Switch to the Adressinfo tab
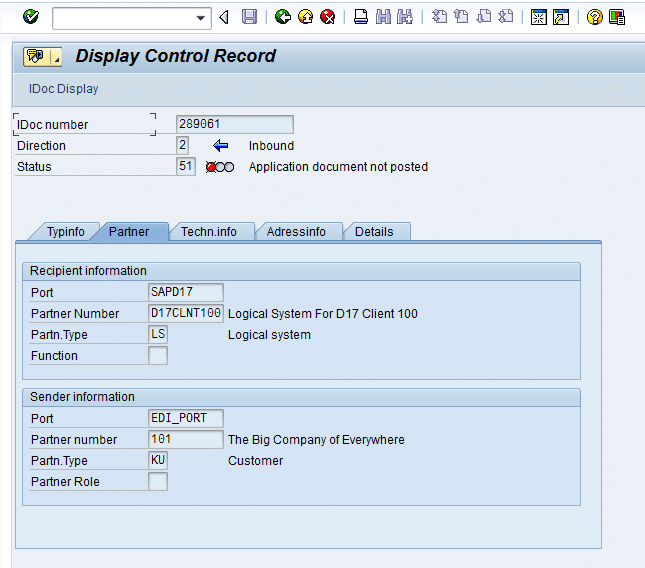 tap(296, 232)
